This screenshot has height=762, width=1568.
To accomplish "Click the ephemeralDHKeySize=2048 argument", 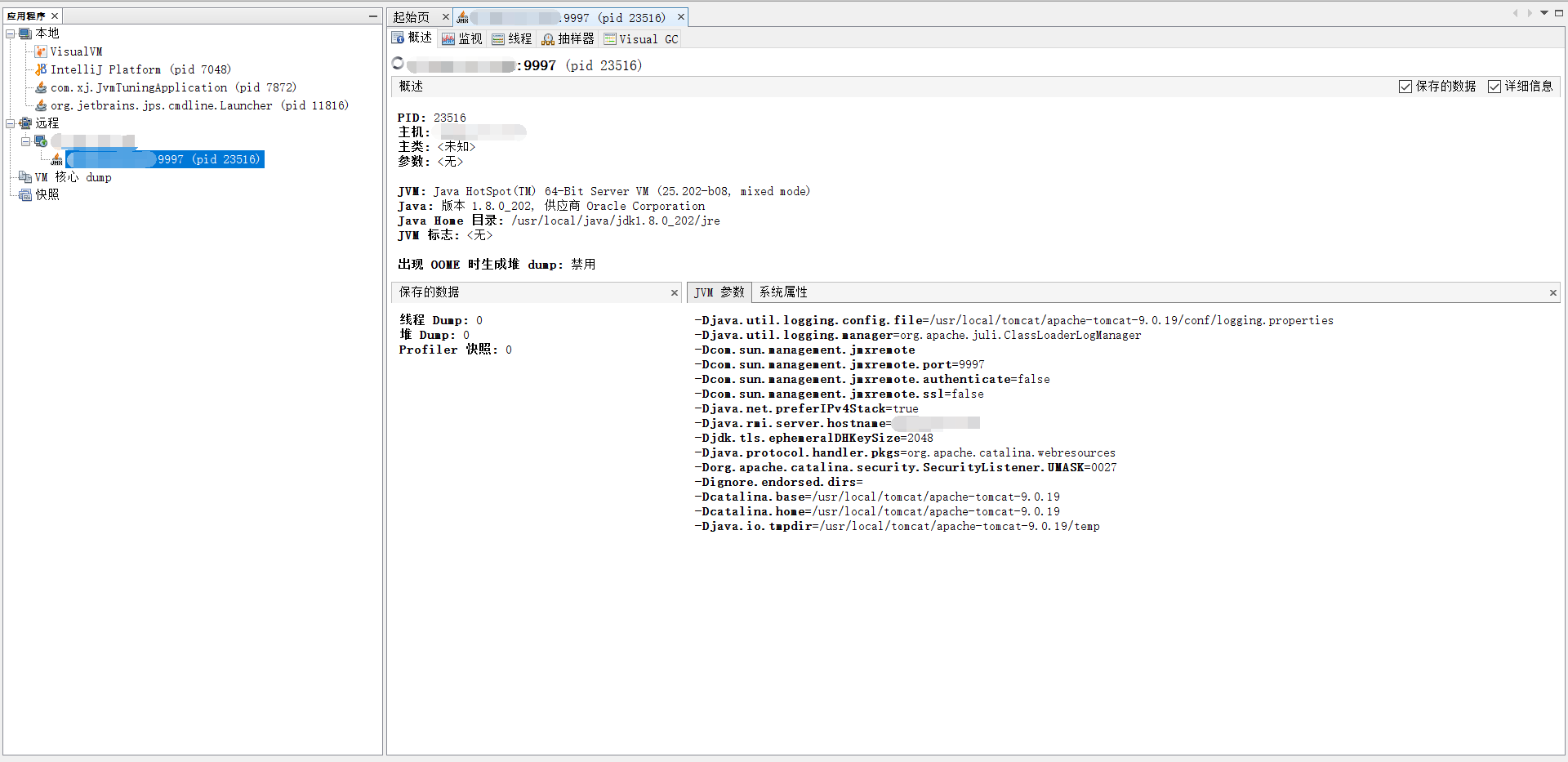I will point(813,438).
